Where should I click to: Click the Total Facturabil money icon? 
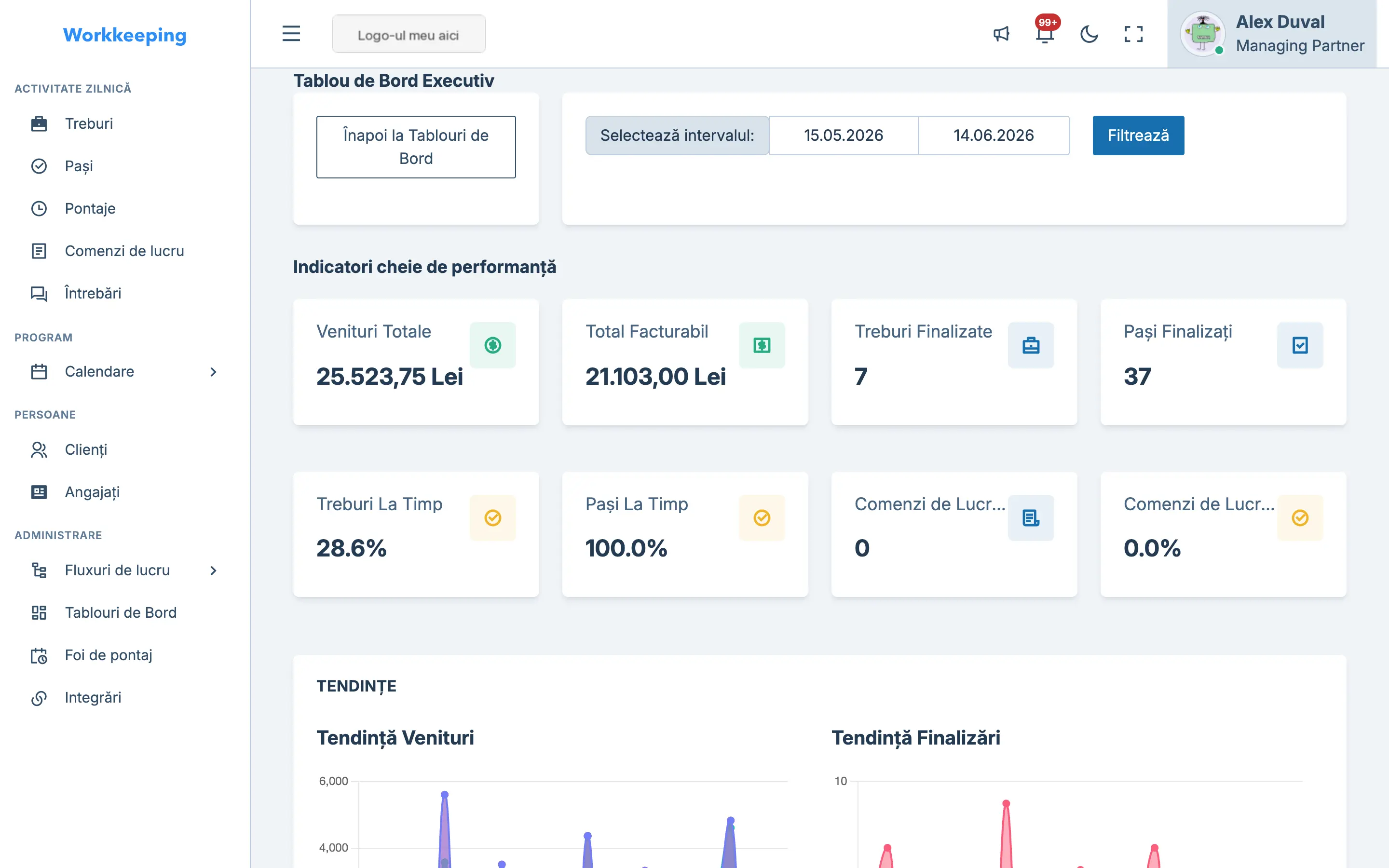762,345
